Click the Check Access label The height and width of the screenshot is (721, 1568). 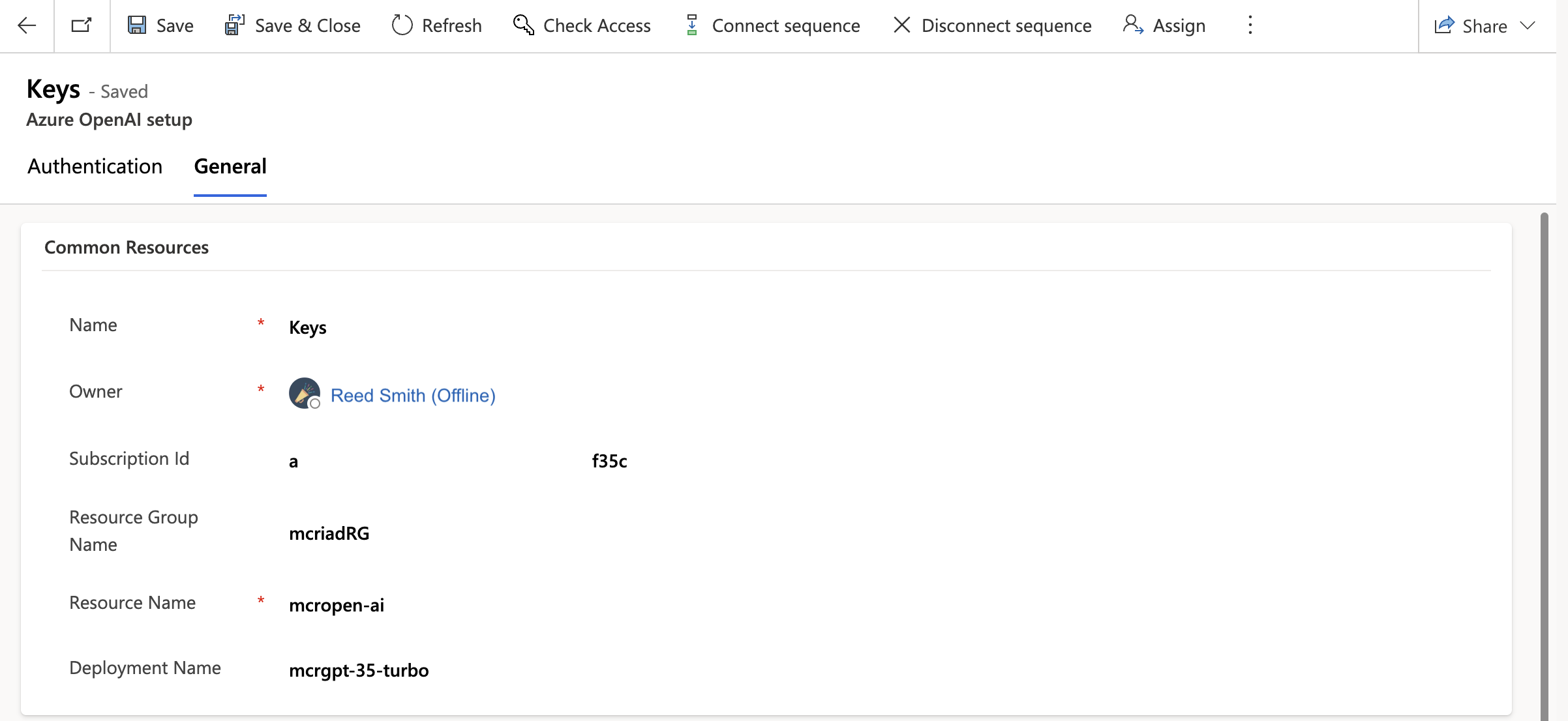click(x=597, y=26)
